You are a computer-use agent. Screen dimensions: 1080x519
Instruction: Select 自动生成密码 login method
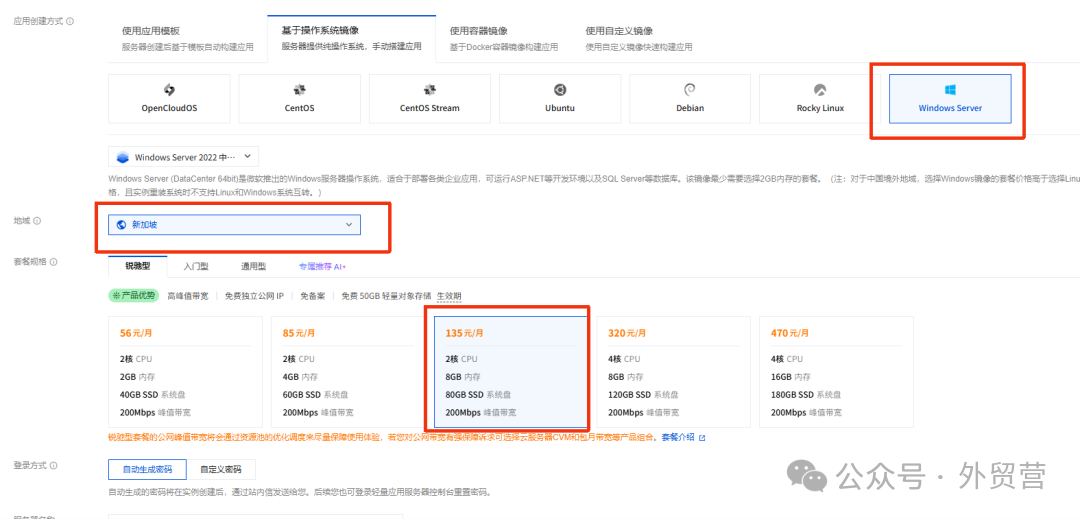147,469
